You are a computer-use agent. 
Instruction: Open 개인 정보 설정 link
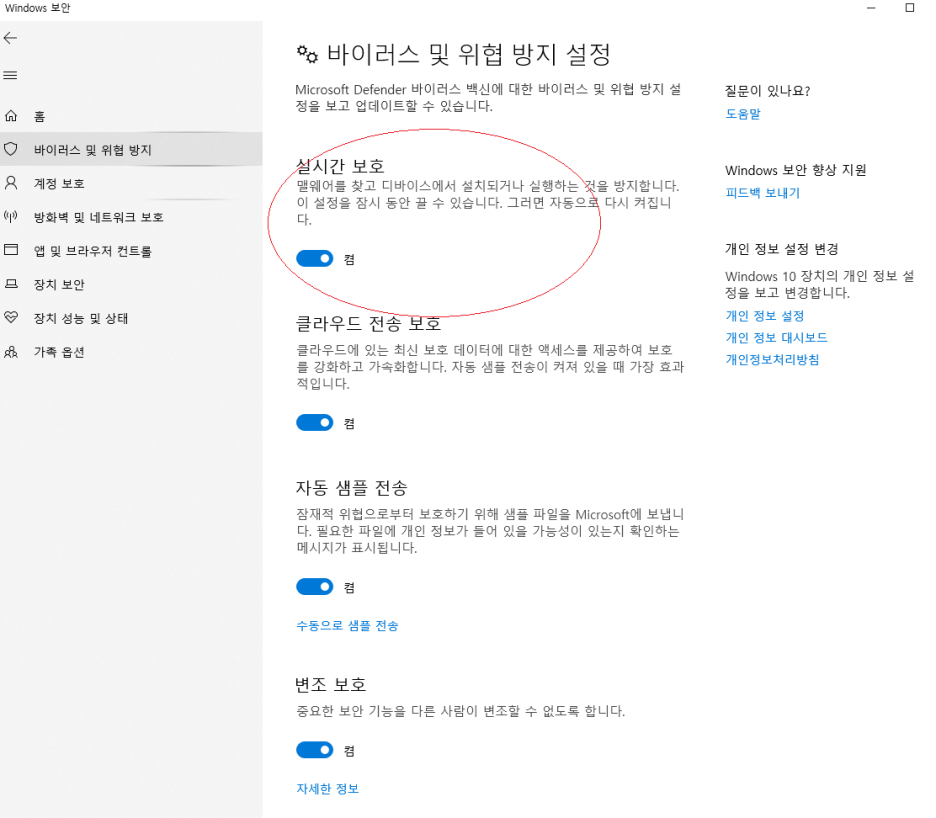tap(765, 315)
